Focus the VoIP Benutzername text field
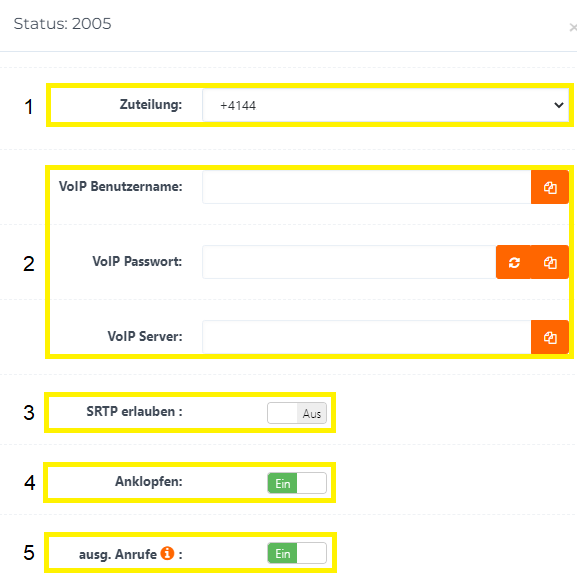 (x=367, y=187)
